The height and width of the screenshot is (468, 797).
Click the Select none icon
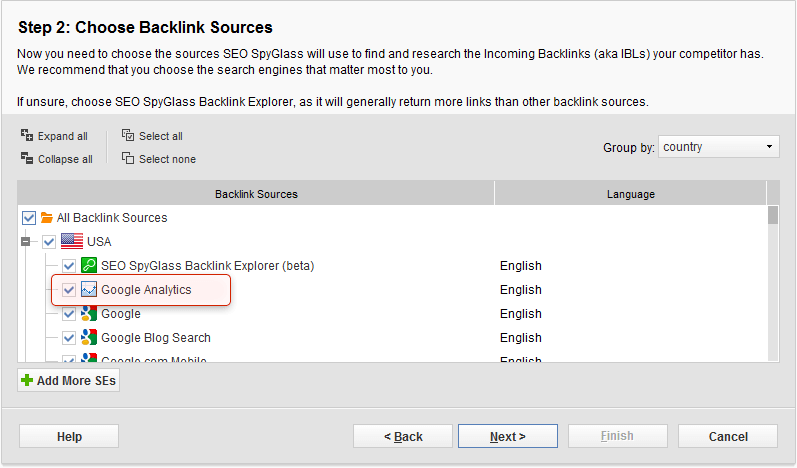tap(128, 158)
